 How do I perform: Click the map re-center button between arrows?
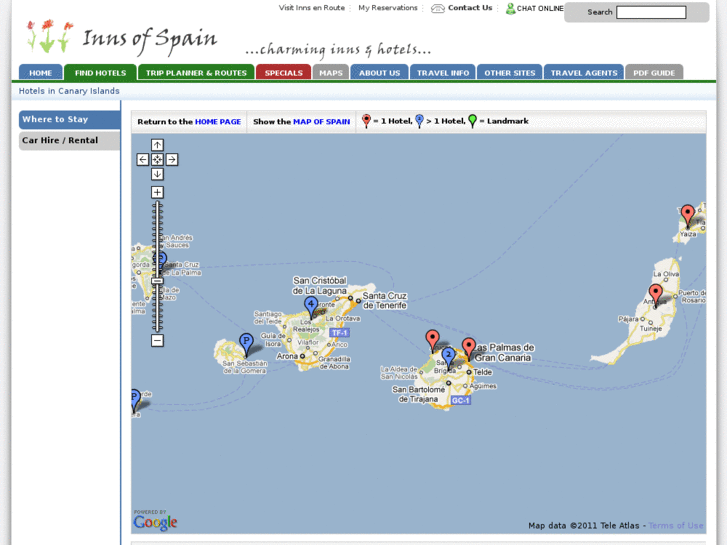[x=157, y=160]
